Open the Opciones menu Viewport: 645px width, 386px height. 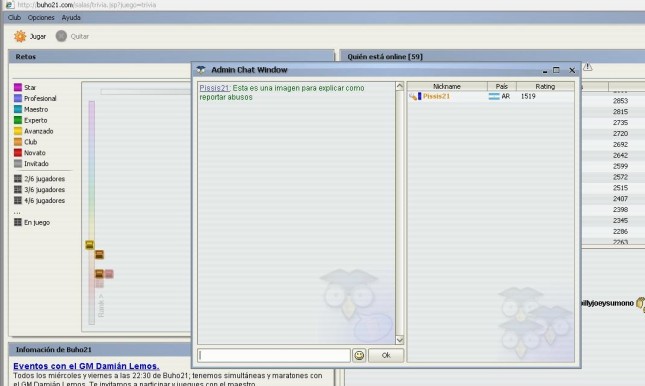(41, 18)
